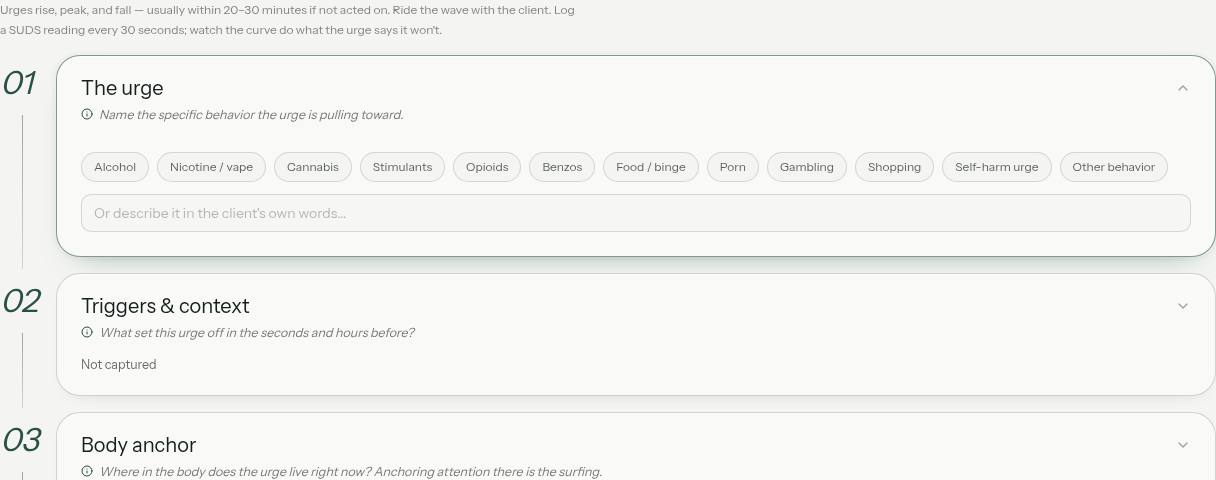Pick the Shopping chip
1216x480 pixels.
(x=894, y=167)
